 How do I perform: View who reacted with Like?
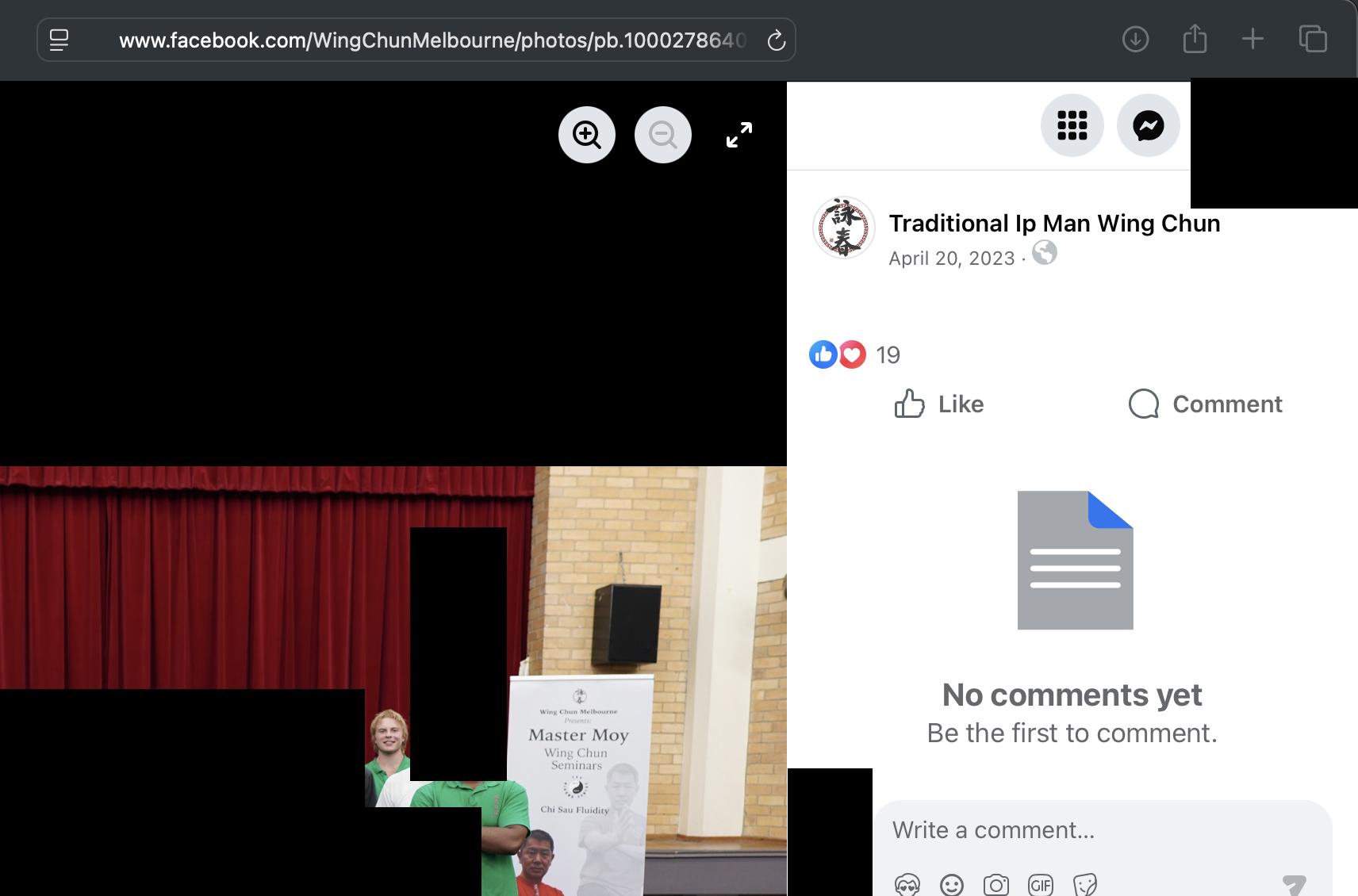(x=823, y=354)
